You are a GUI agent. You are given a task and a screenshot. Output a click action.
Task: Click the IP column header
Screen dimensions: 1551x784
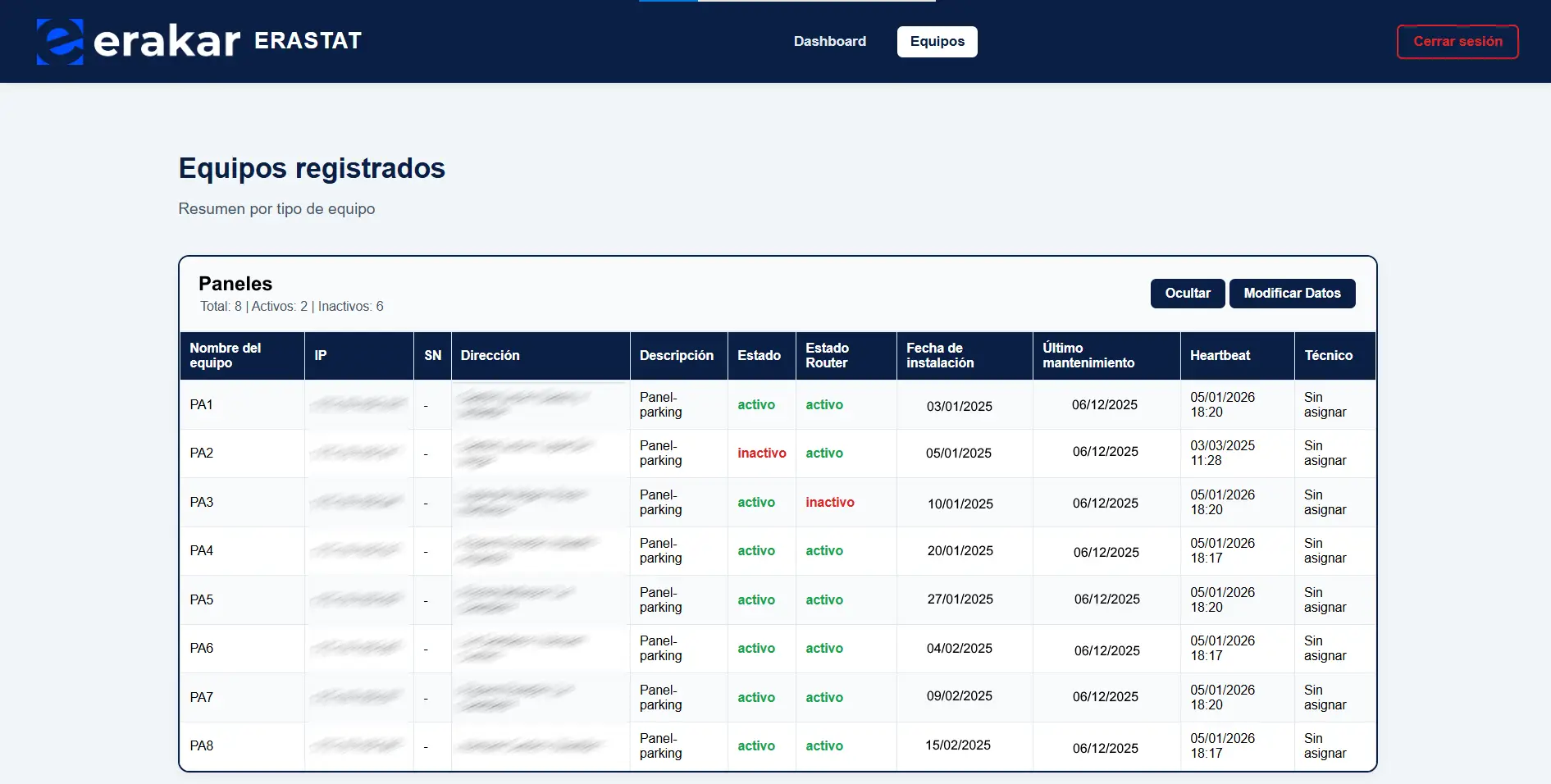pos(321,355)
